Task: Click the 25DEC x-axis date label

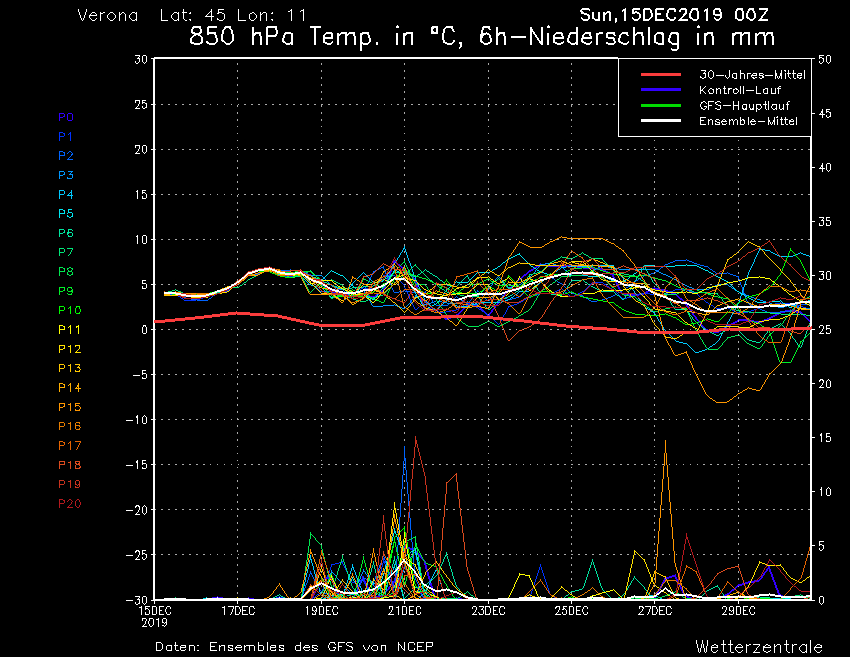Action: point(571,611)
